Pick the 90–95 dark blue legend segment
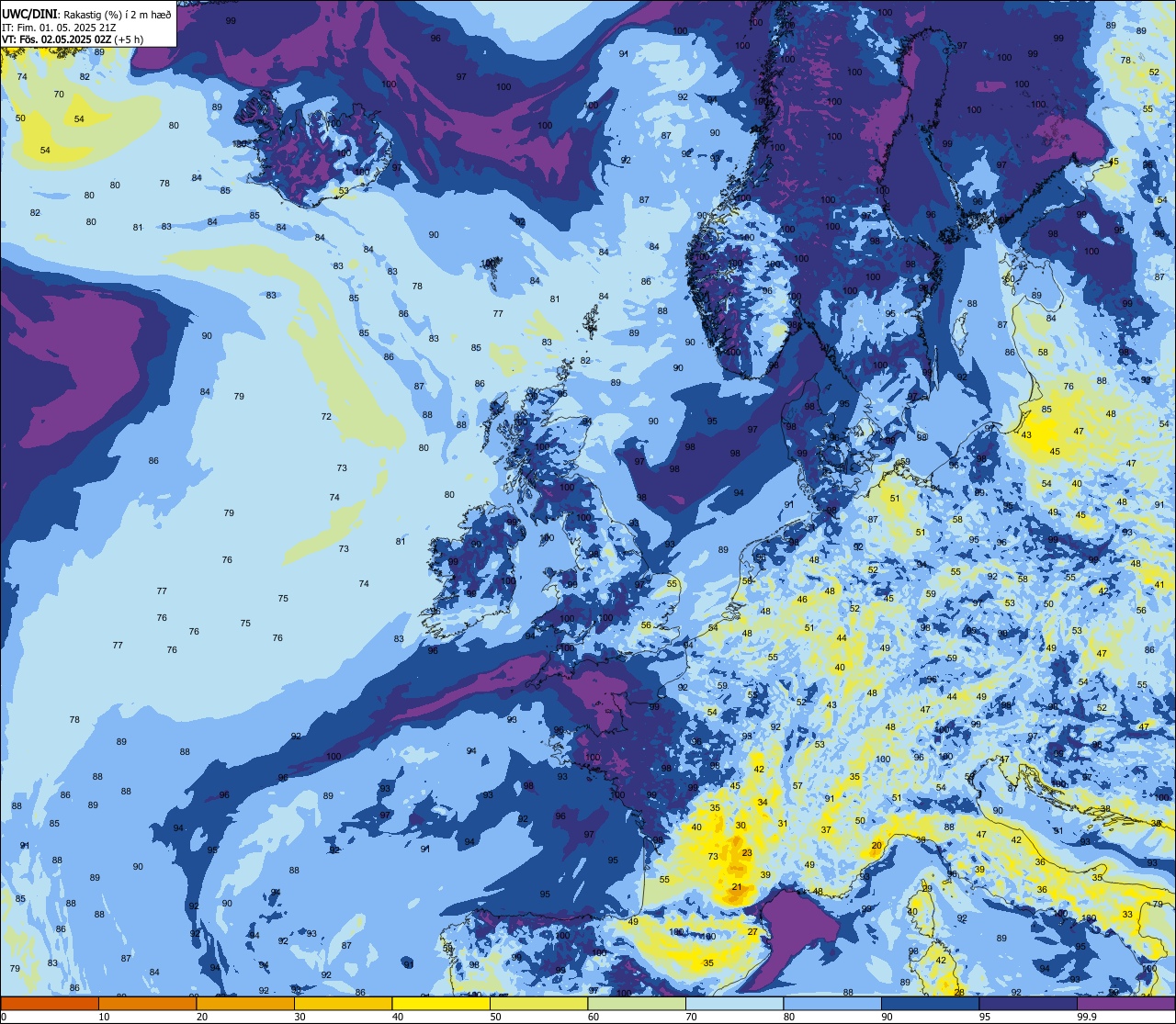Screen dimensions: 1176x1024 (x=930, y=1004)
